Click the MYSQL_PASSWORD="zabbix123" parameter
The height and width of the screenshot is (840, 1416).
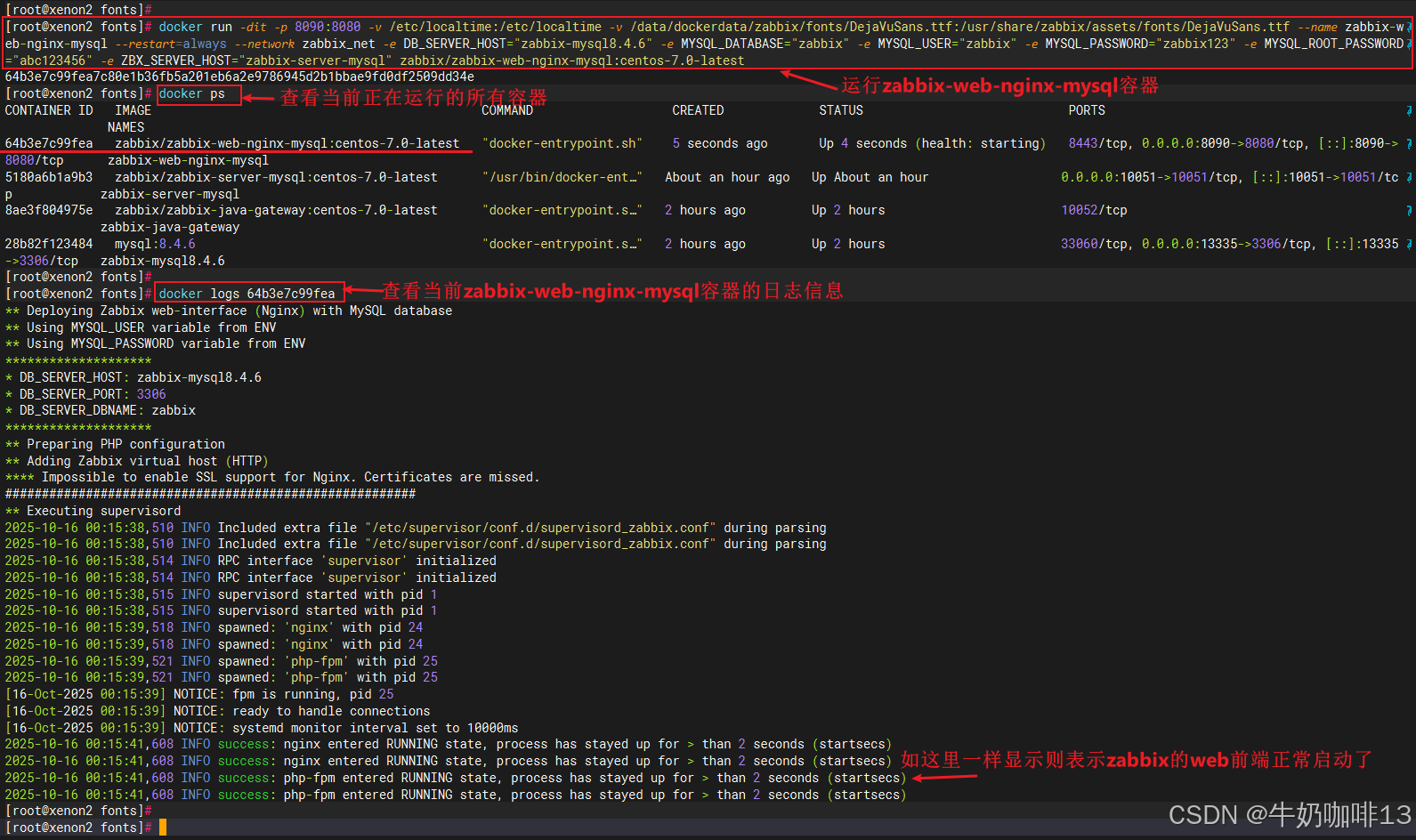tap(1140, 44)
